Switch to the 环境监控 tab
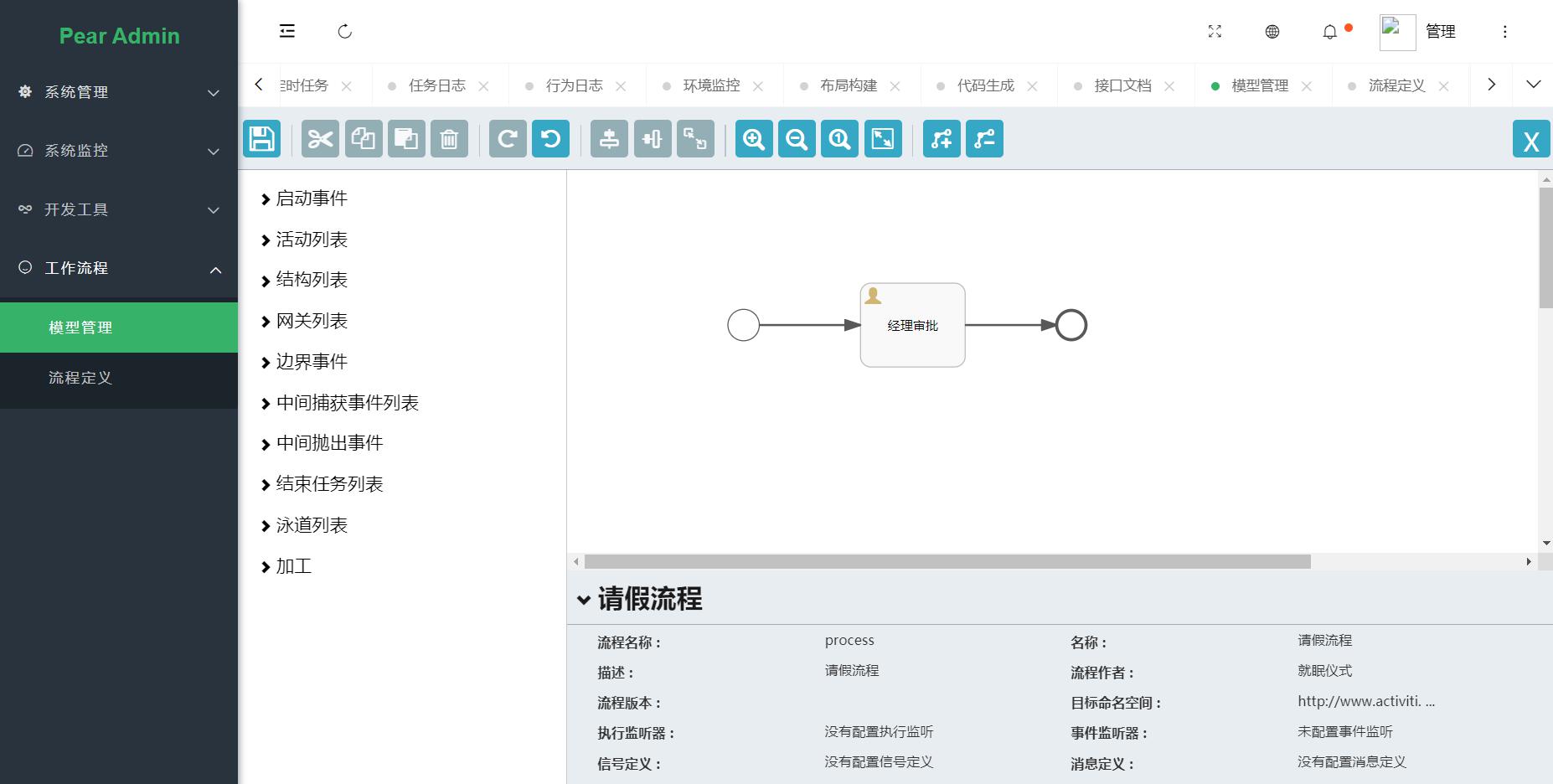The height and width of the screenshot is (784, 1553). point(712,85)
